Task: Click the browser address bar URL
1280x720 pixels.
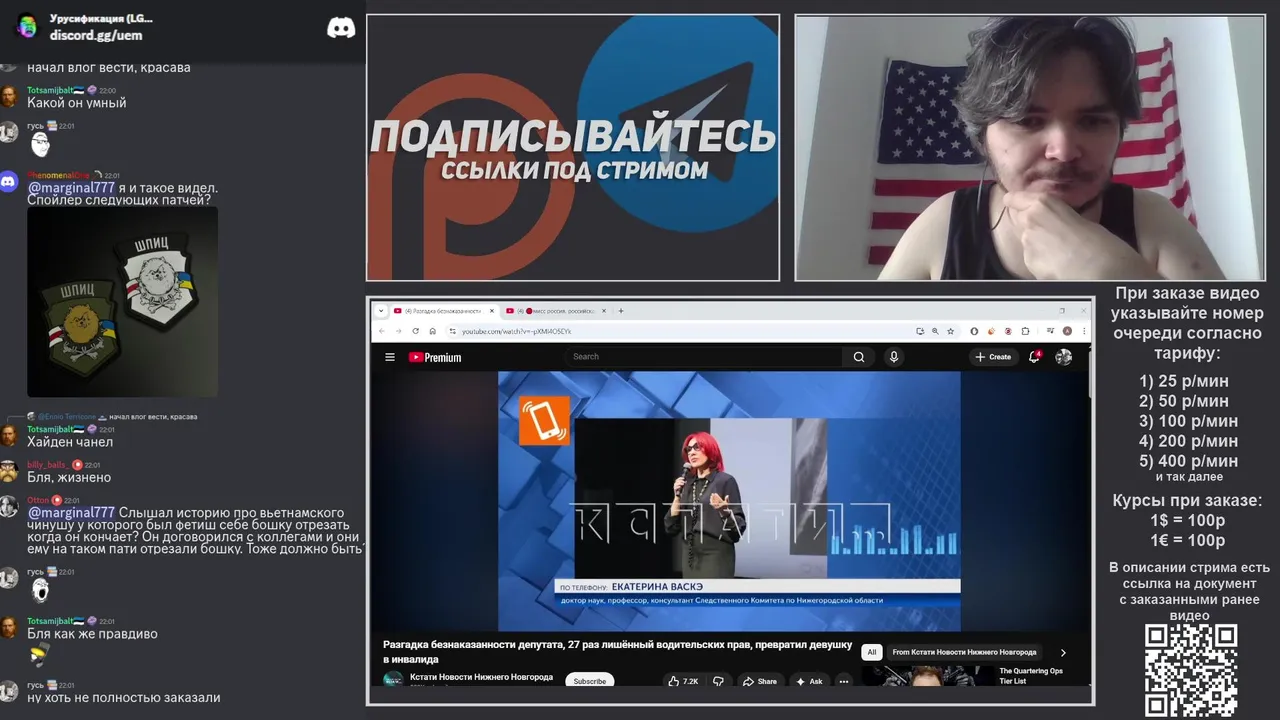Action: pyautogui.click(x=516, y=331)
